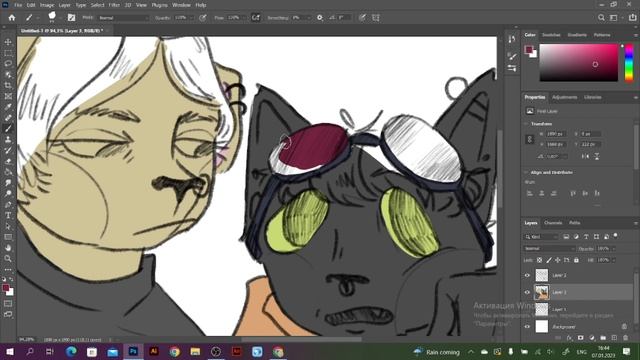Click the delete layer trash icon

[x=625, y=338]
